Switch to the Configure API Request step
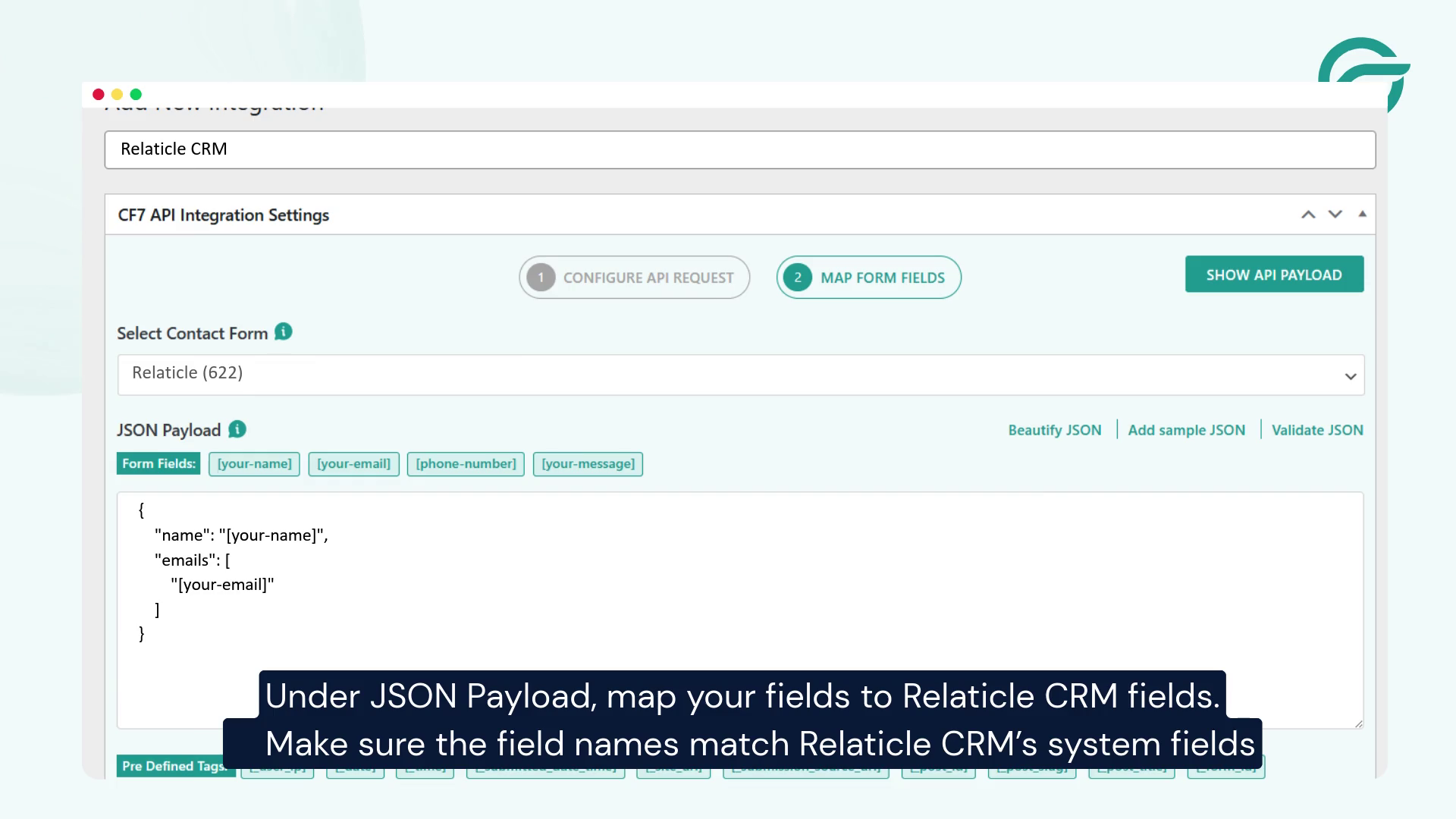The width and height of the screenshot is (1456, 819). pos(635,278)
